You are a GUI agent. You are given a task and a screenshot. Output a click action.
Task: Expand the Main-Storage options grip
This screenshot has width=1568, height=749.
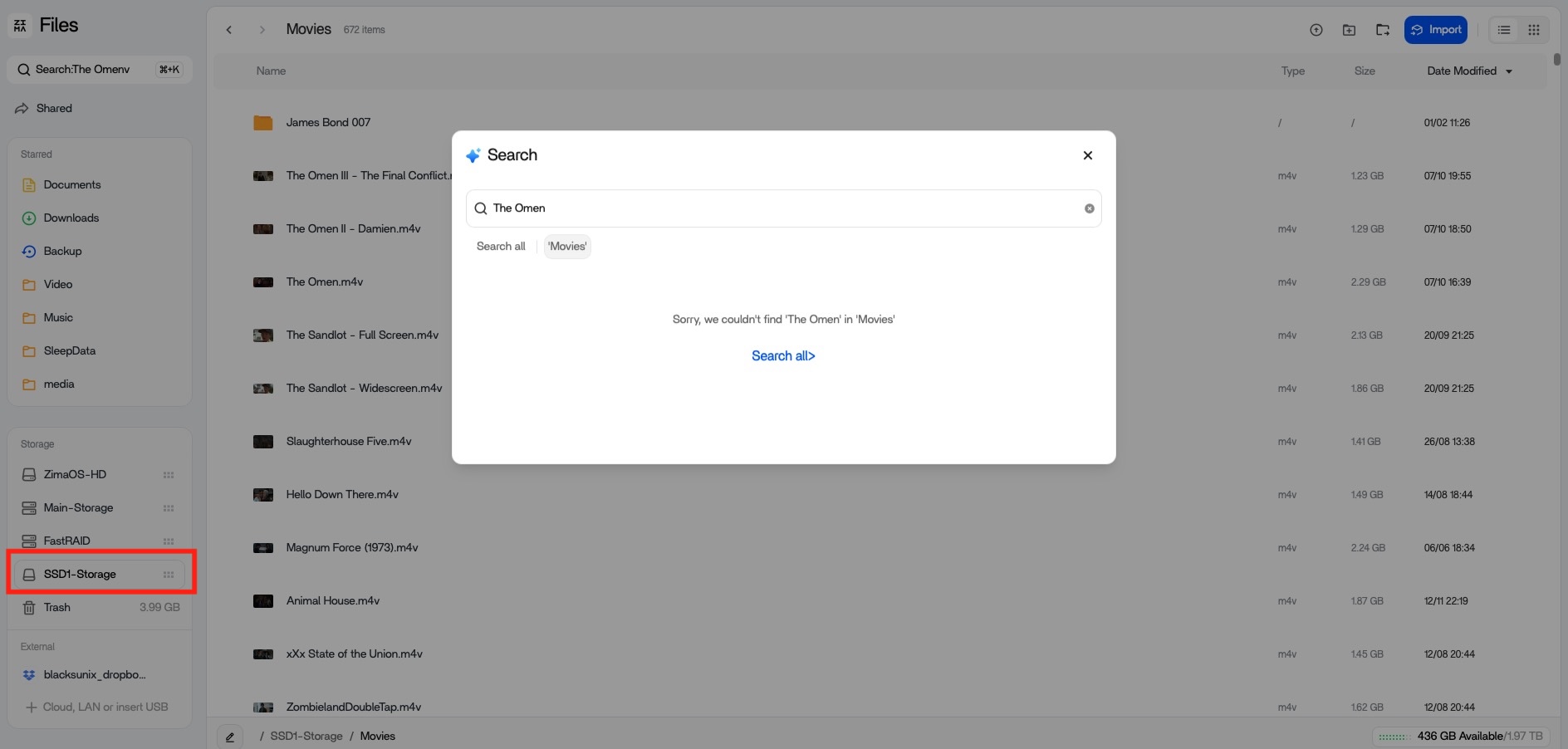pos(169,508)
